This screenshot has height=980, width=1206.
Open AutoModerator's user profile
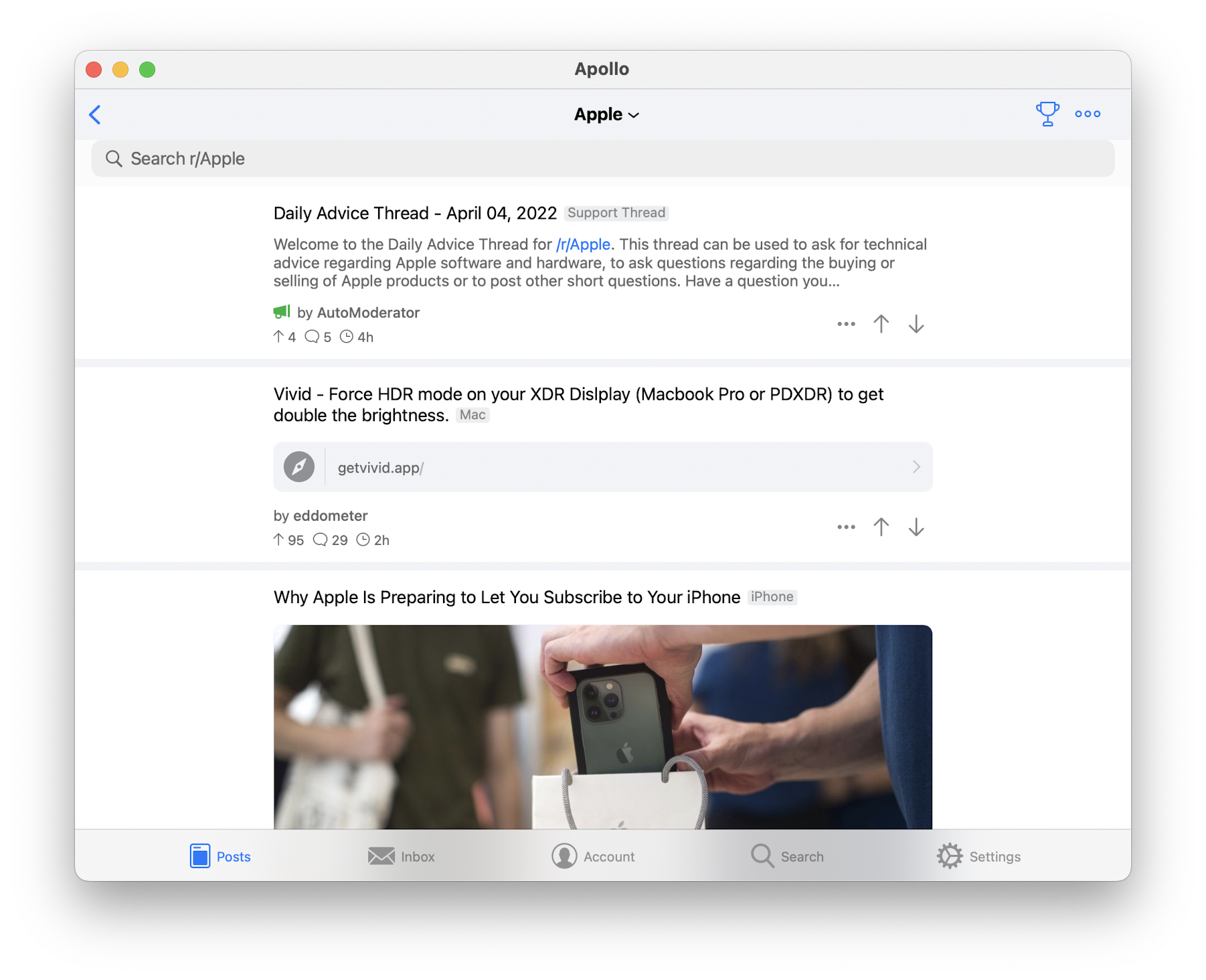click(x=368, y=313)
